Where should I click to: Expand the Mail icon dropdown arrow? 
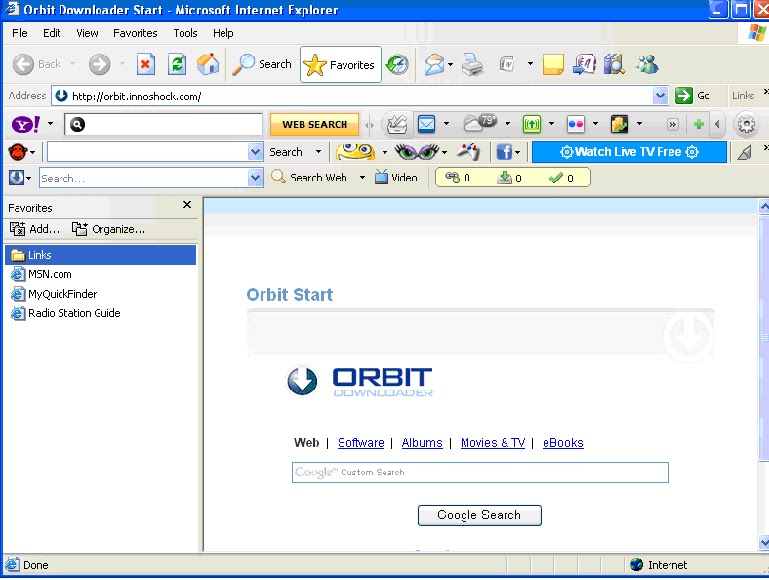[450, 64]
